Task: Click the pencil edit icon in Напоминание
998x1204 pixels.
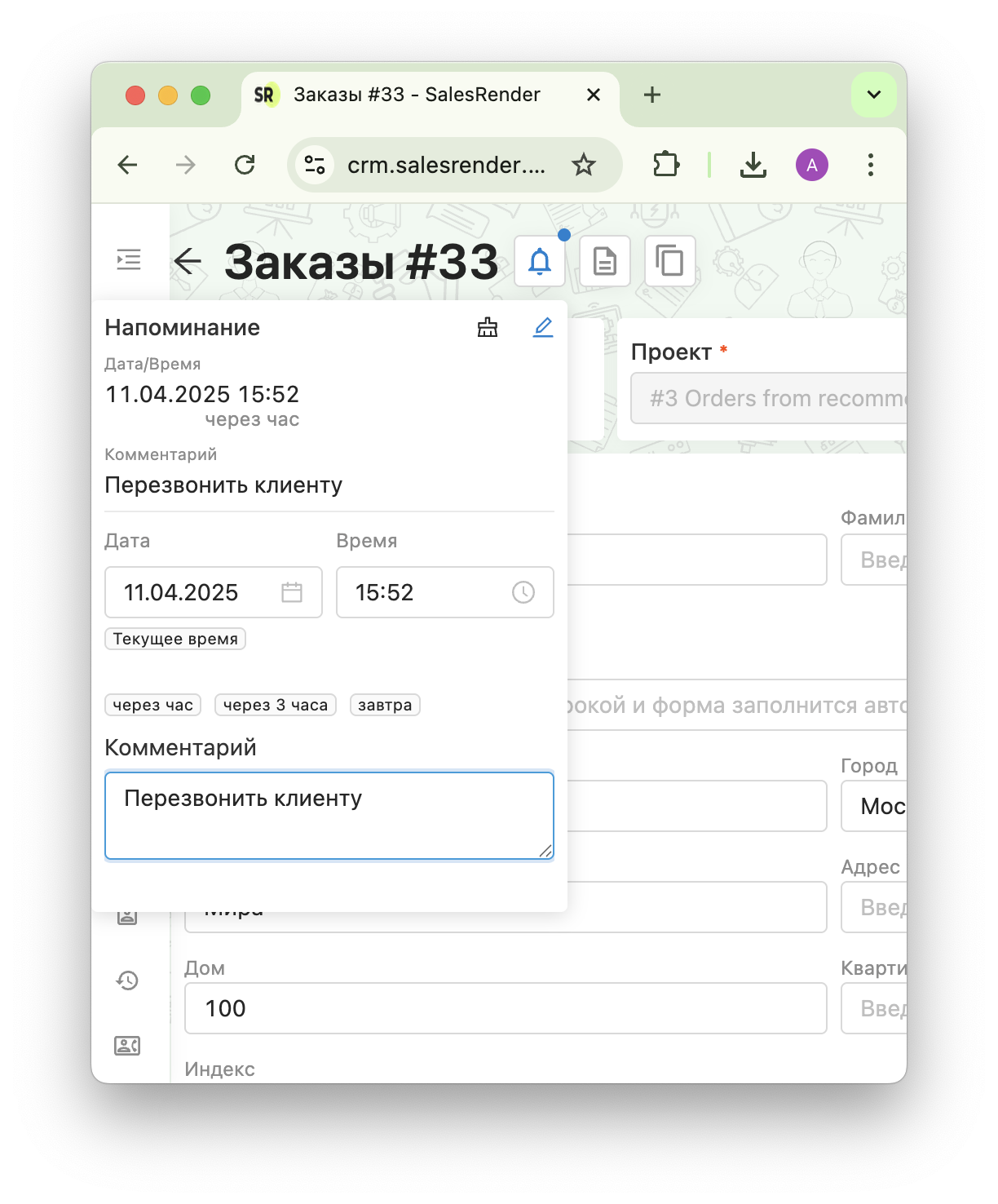Action: click(543, 327)
